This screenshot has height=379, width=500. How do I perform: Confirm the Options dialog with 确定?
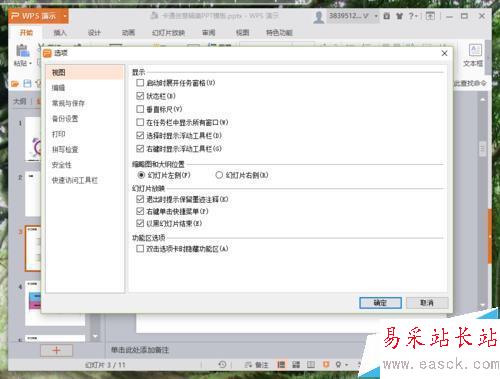pyautogui.click(x=380, y=303)
